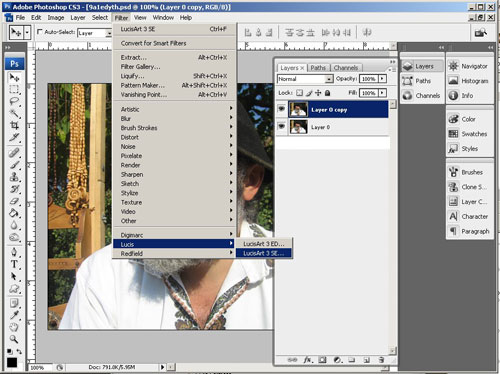Toggle lock image pixels
This screenshot has height=374, width=500.
coord(309,93)
